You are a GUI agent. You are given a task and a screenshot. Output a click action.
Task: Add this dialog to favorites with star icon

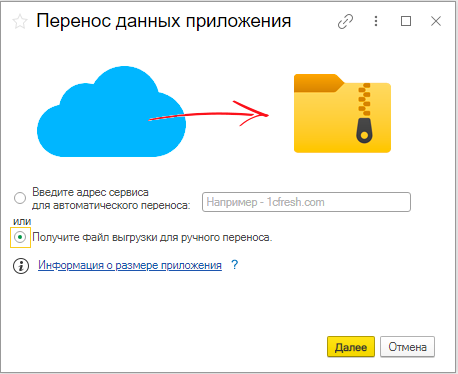[x=20, y=22]
